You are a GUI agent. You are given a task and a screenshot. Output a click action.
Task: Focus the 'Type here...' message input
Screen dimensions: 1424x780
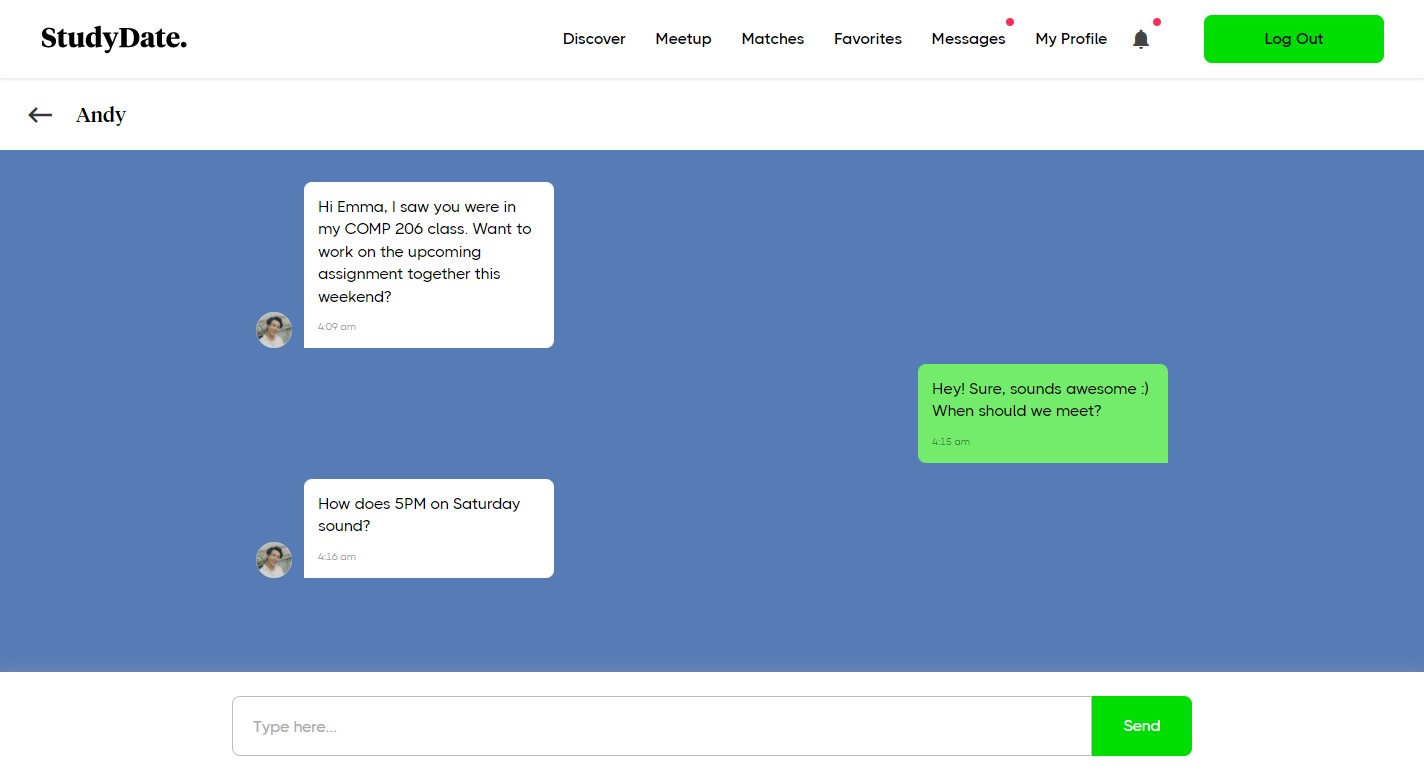[662, 726]
